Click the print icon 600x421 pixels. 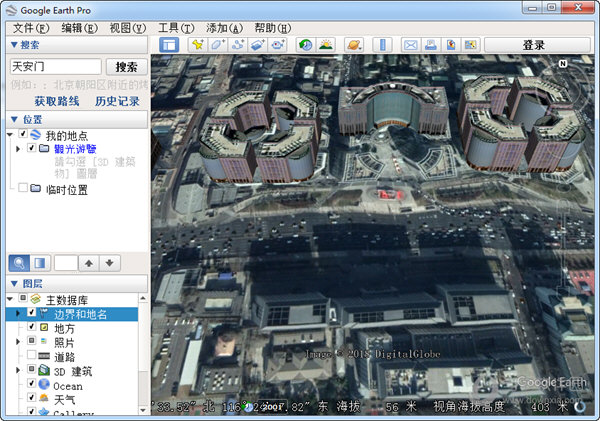[431, 45]
